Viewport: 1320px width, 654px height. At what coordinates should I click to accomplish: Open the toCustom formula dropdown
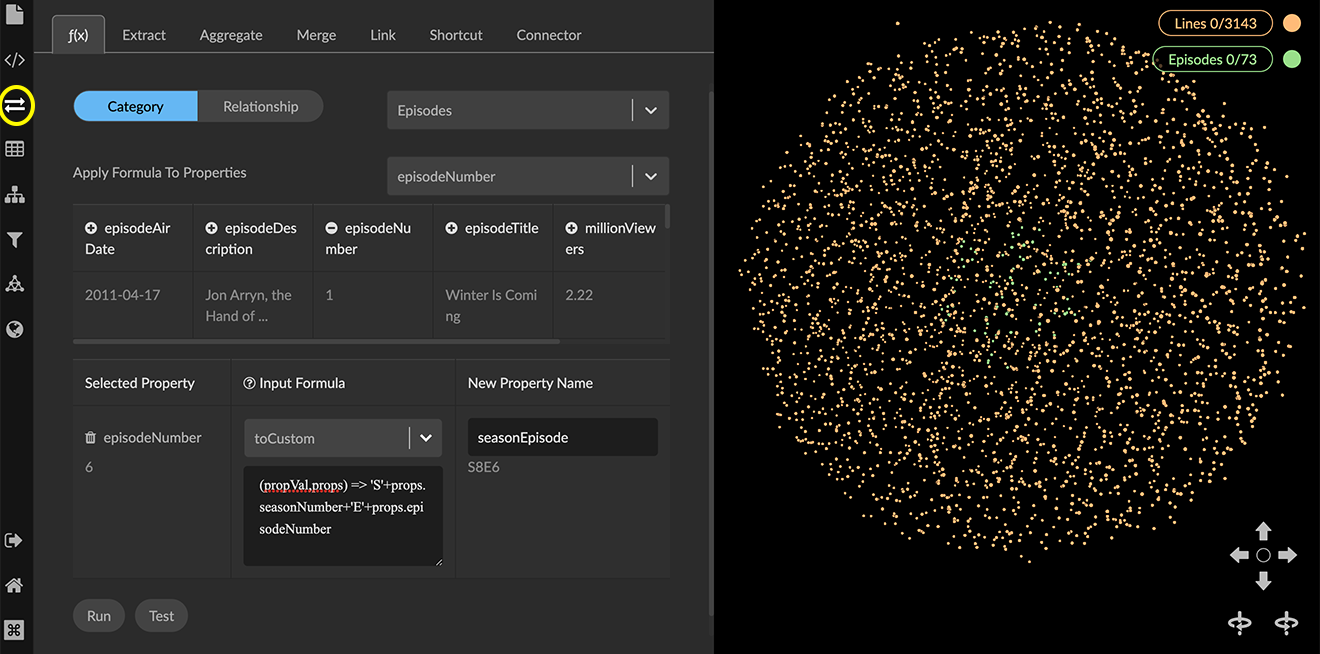[425, 438]
